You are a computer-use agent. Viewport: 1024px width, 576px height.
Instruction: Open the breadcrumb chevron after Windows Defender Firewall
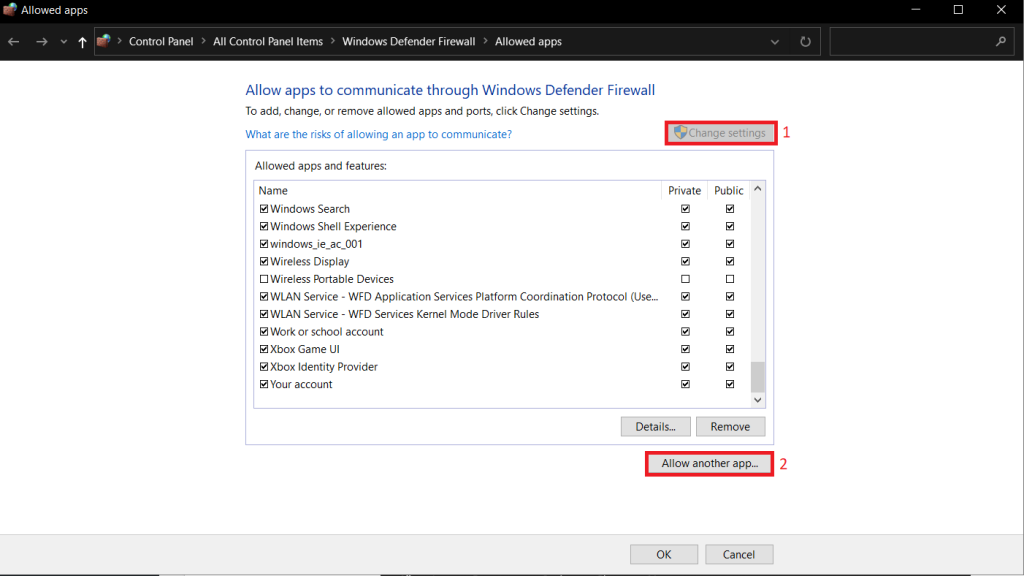pyautogui.click(x=488, y=41)
